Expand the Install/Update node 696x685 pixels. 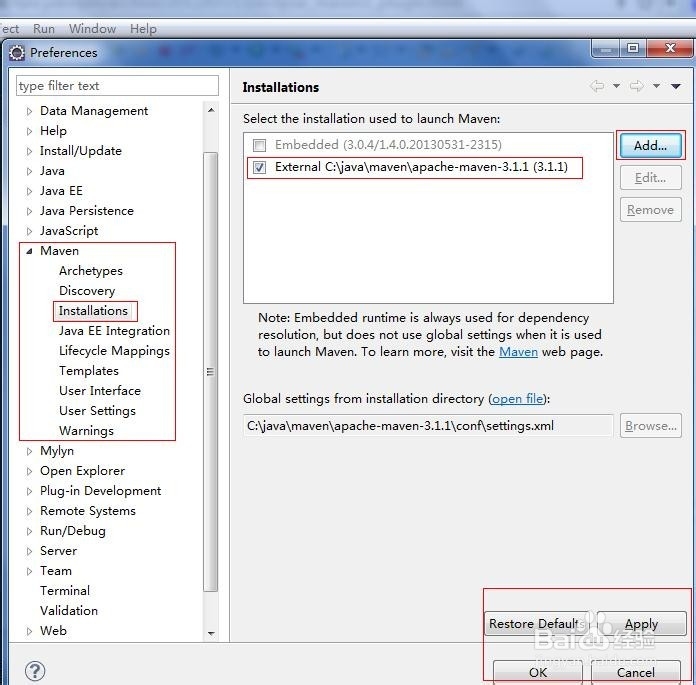[x=29, y=151]
